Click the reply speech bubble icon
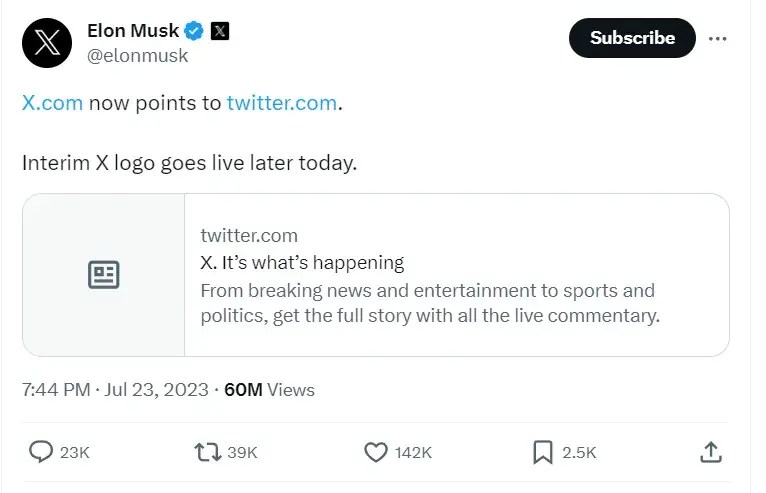The image size is (766, 493). [41, 452]
